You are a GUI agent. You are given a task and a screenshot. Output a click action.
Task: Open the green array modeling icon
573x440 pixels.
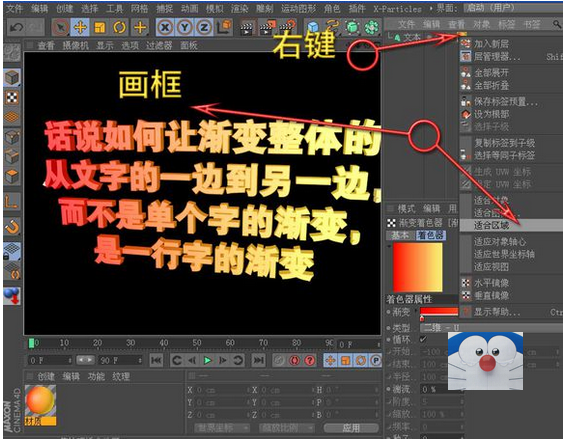click(x=372, y=28)
